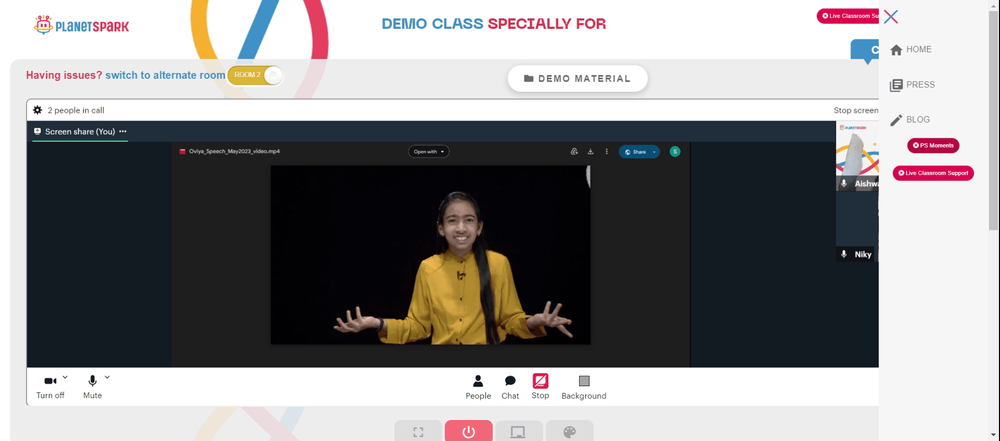
Task: Expand the Share button dropdown arrow
Action: point(654,152)
